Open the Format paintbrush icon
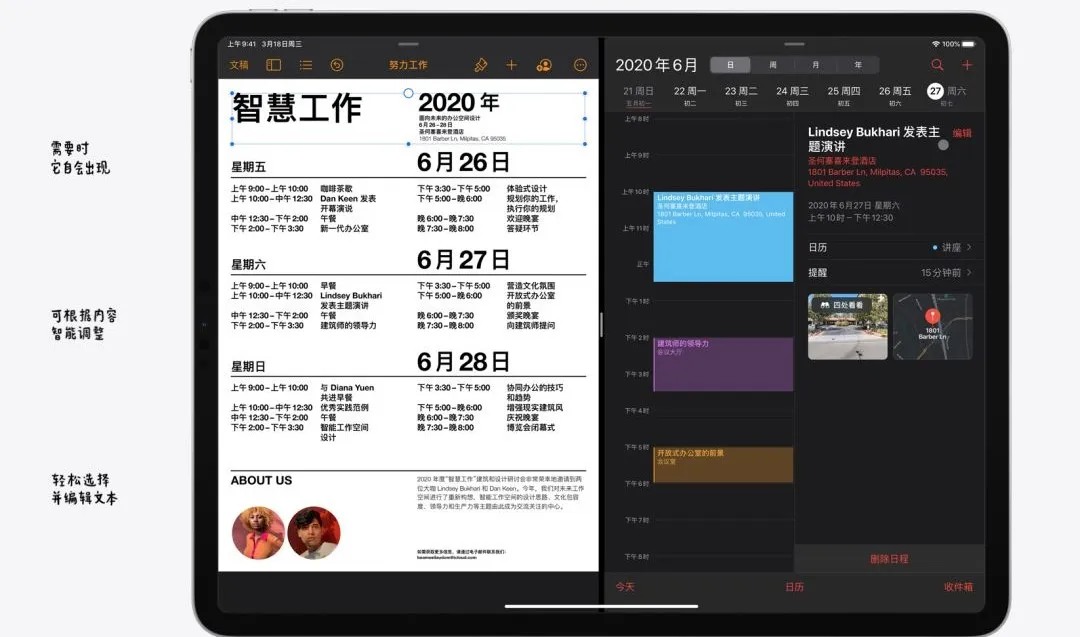 [480, 64]
